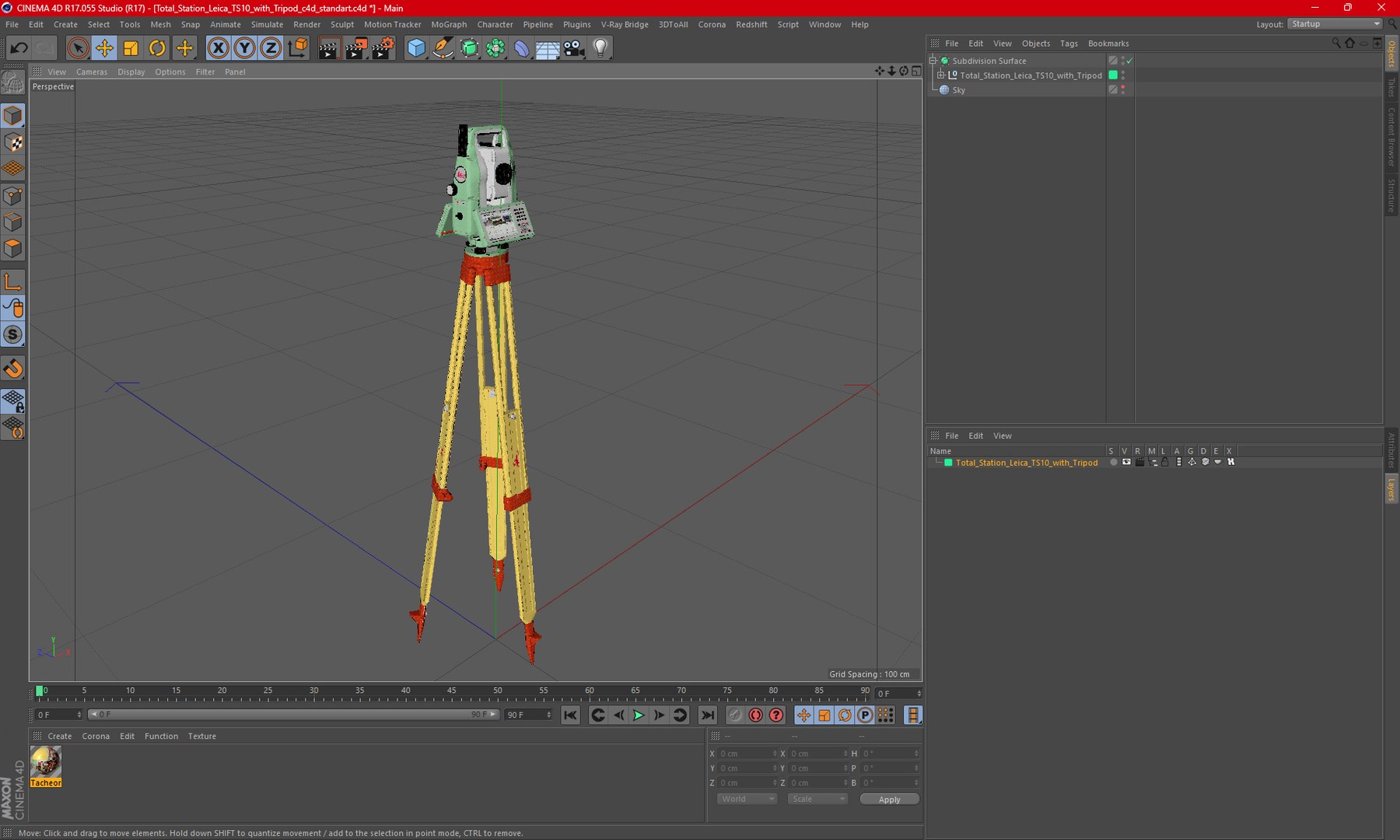The height and width of the screenshot is (840, 1400).
Task: Open the Texture menu in material manager
Action: tap(201, 736)
